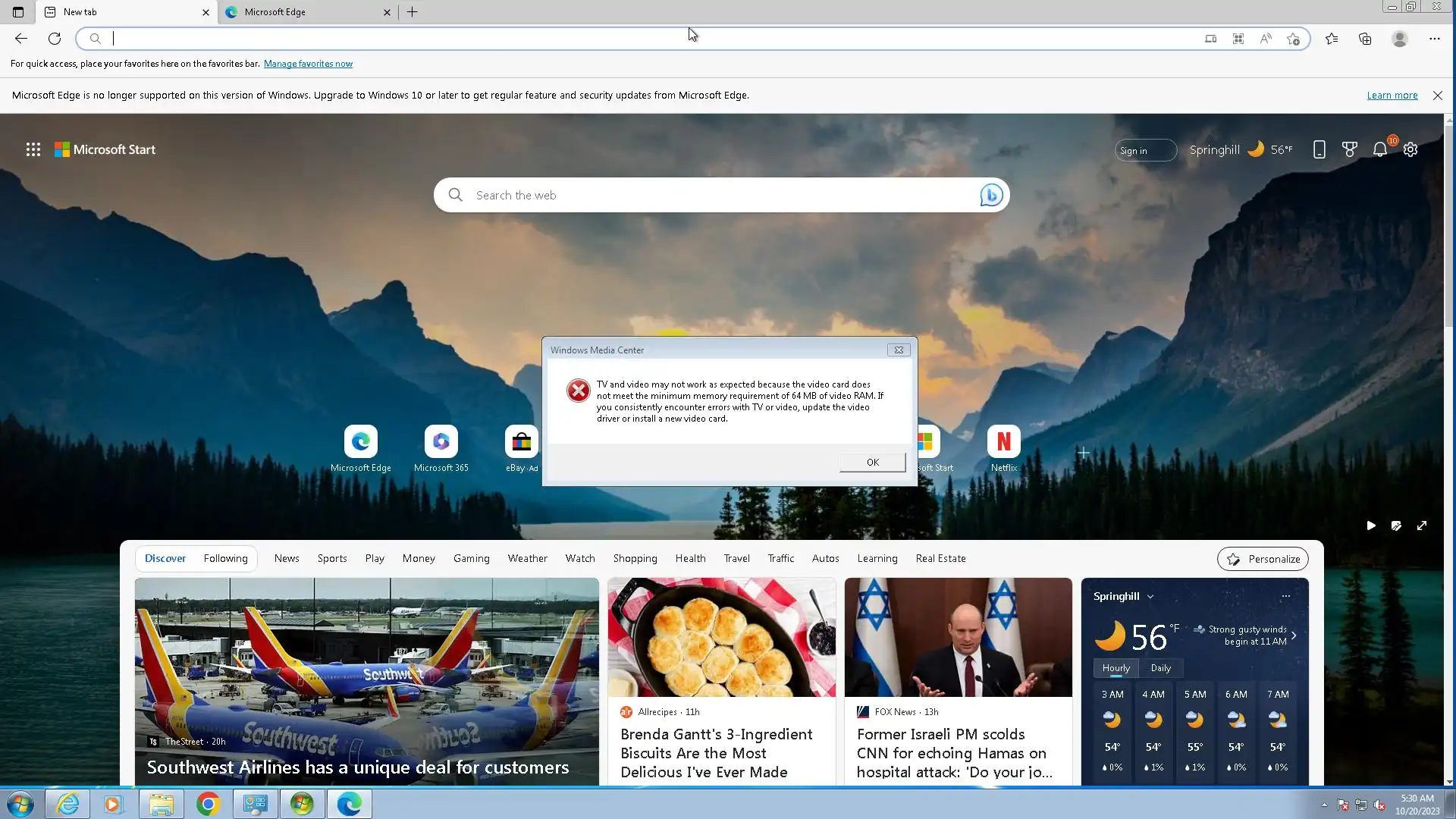Open page settings gear icon
Viewport: 1456px width, 819px height.
click(1410, 149)
